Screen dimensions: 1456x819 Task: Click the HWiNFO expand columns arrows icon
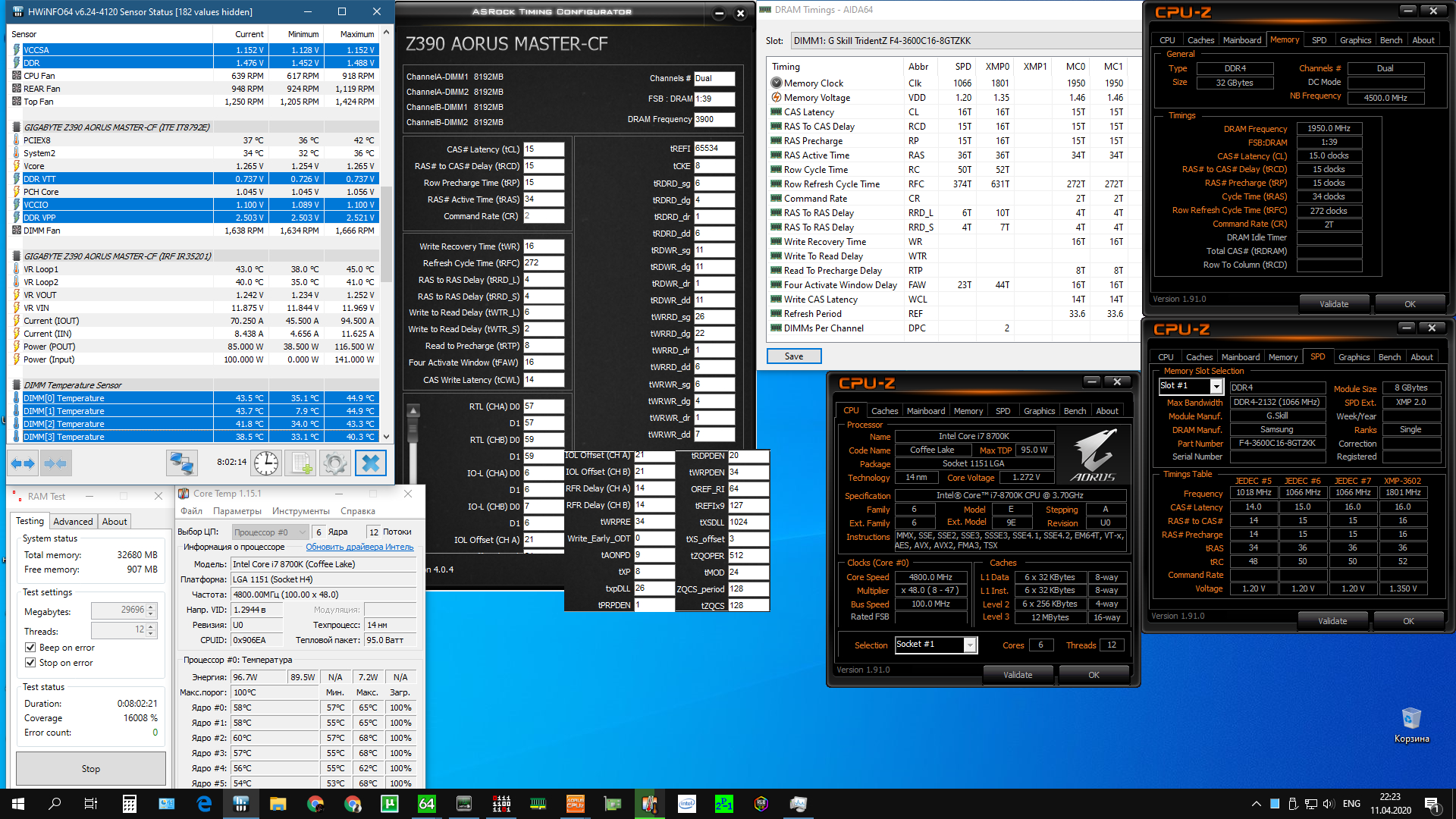coord(23,463)
